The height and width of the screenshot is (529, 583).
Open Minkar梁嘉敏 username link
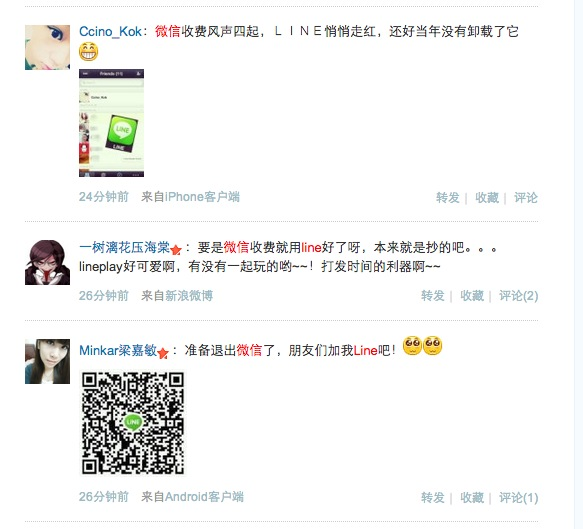pyautogui.click(x=118, y=350)
